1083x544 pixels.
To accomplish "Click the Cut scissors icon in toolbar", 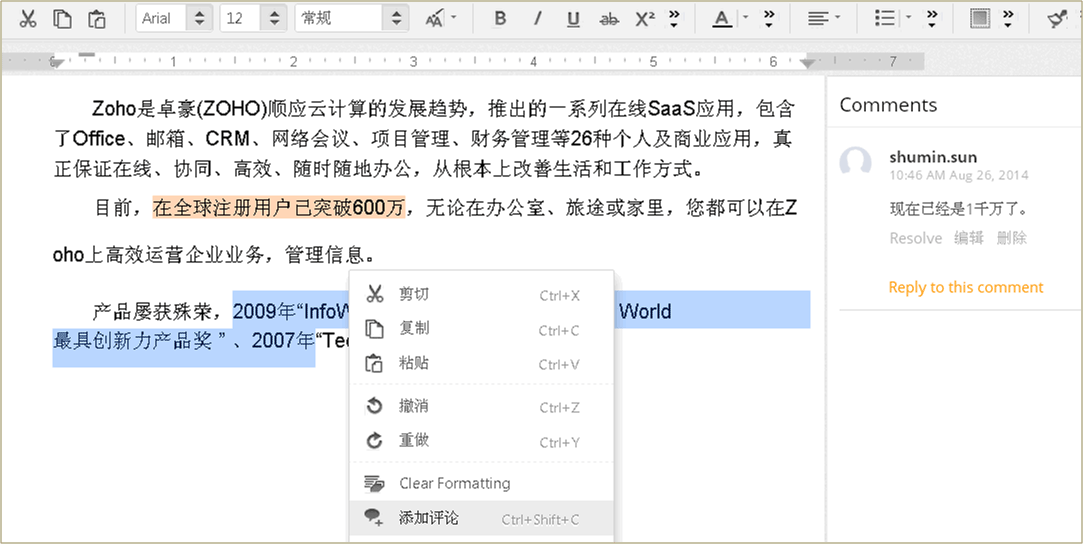I will (28, 19).
